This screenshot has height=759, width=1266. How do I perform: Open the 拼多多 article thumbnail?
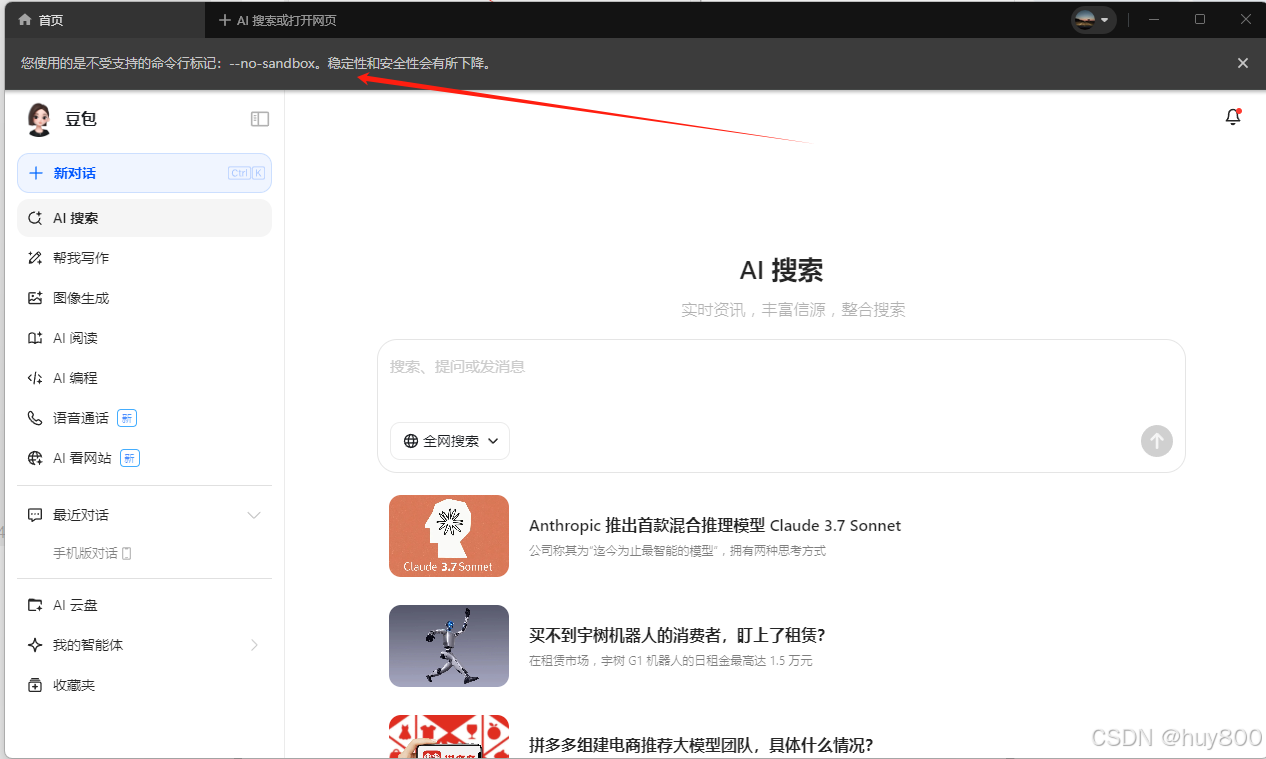449,737
